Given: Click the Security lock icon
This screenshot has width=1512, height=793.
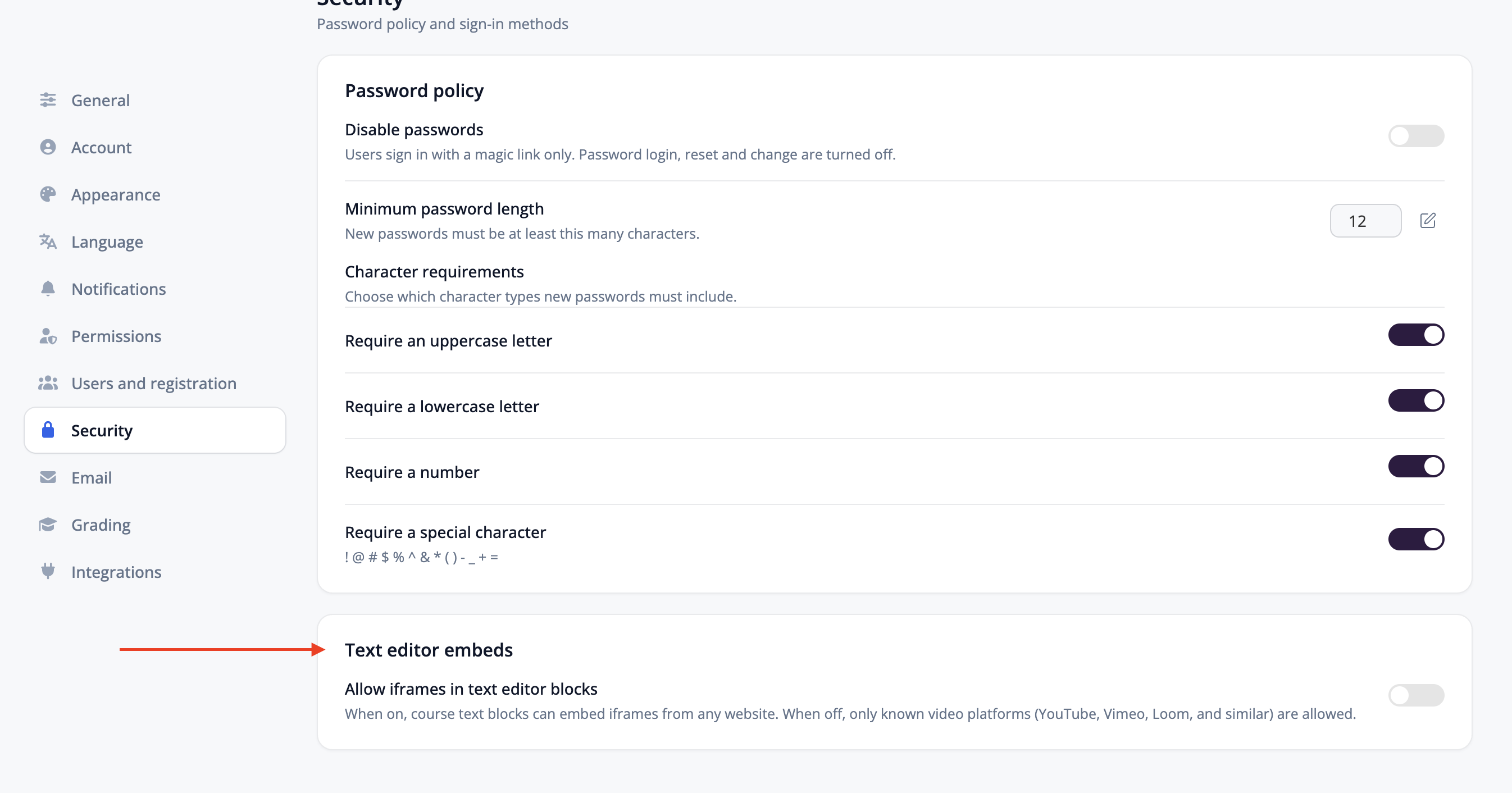Looking at the screenshot, I should coord(48,430).
